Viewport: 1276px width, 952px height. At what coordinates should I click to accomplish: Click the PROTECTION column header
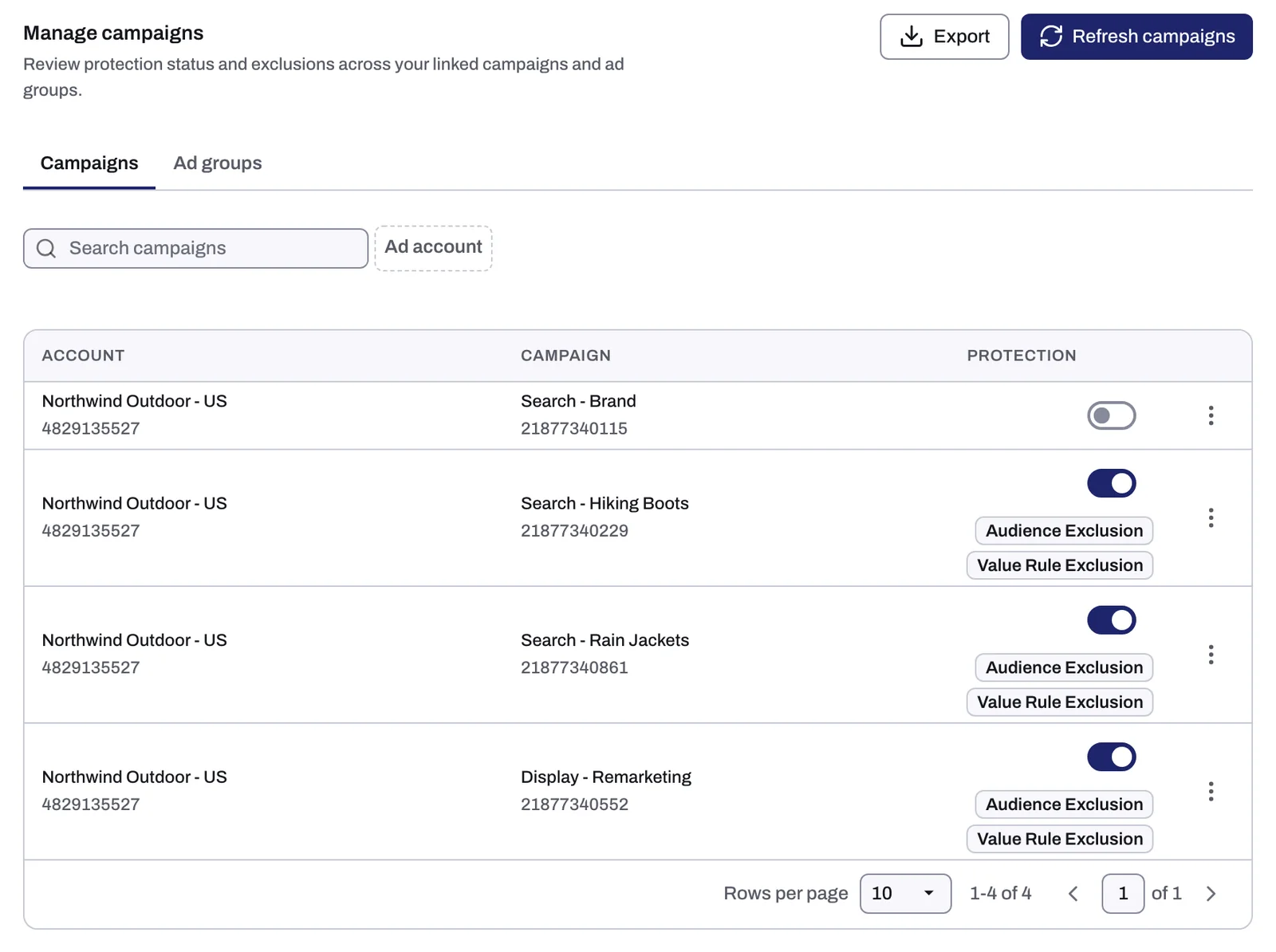[x=1022, y=356]
